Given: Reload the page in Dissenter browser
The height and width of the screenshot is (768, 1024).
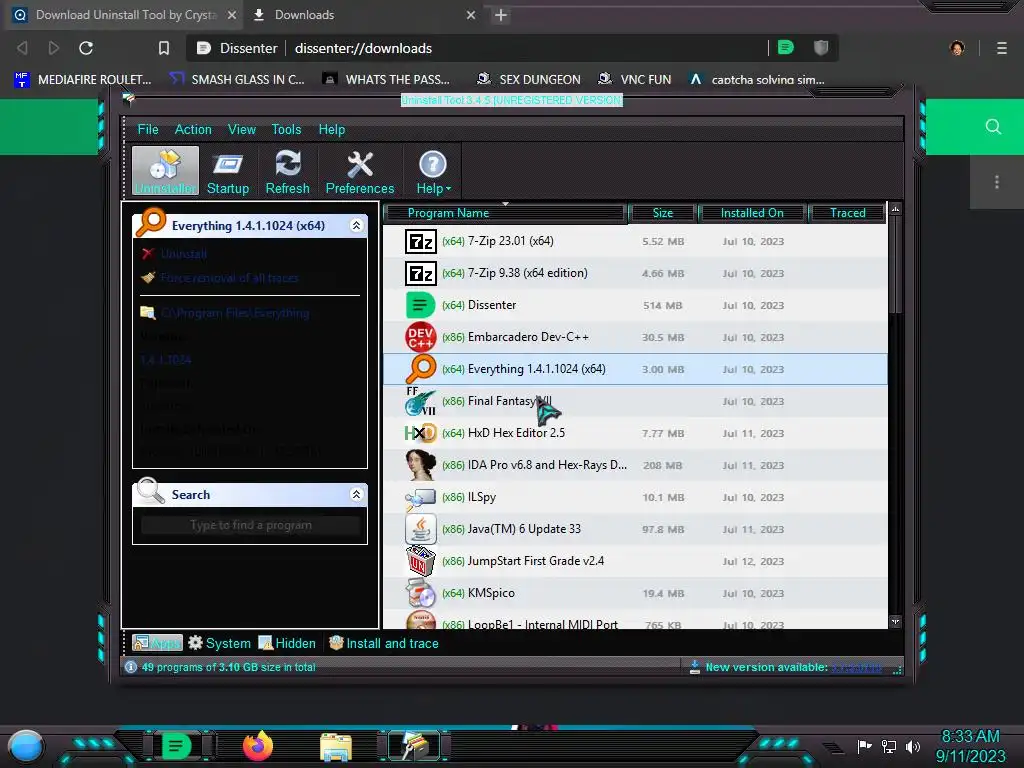Looking at the screenshot, I should click(x=86, y=48).
